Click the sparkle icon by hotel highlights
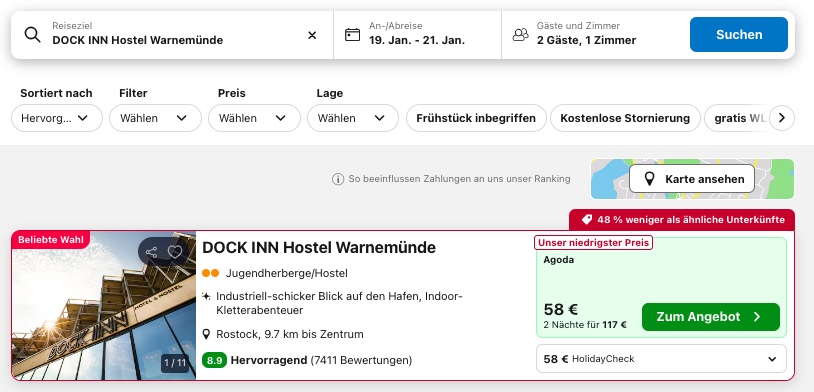The height and width of the screenshot is (392, 814). point(206,296)
